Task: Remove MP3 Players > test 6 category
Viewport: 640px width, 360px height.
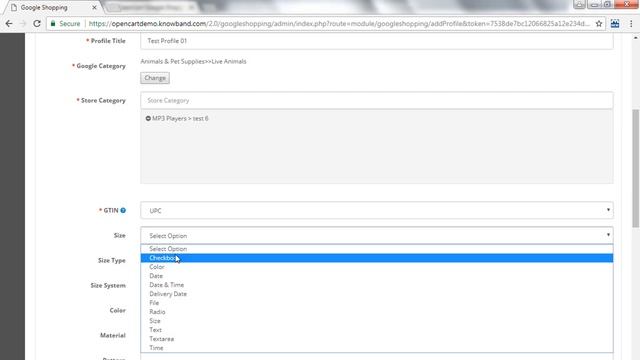Action: [148, 118]
